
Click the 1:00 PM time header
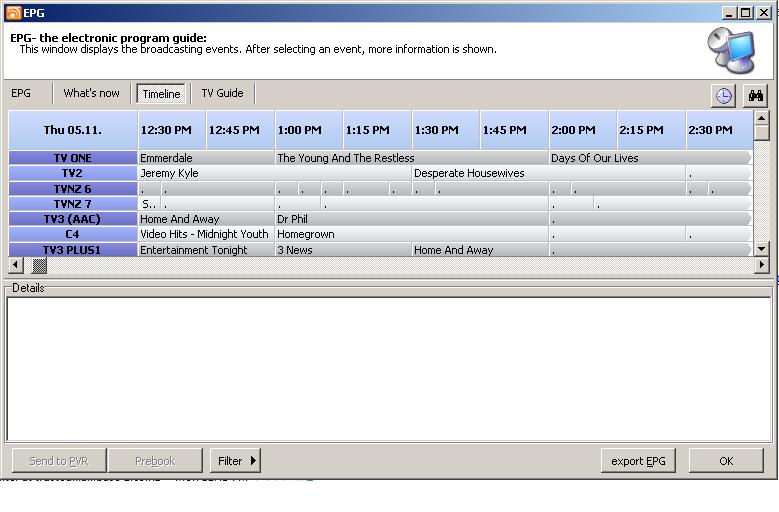coord(309,130)
